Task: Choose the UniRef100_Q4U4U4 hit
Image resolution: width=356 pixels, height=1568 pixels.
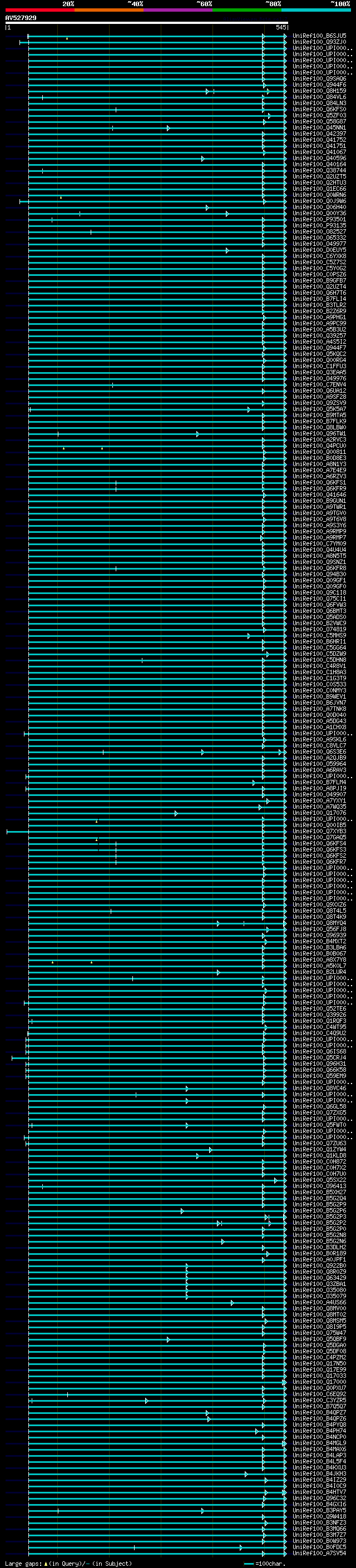Action: [319, 550]
